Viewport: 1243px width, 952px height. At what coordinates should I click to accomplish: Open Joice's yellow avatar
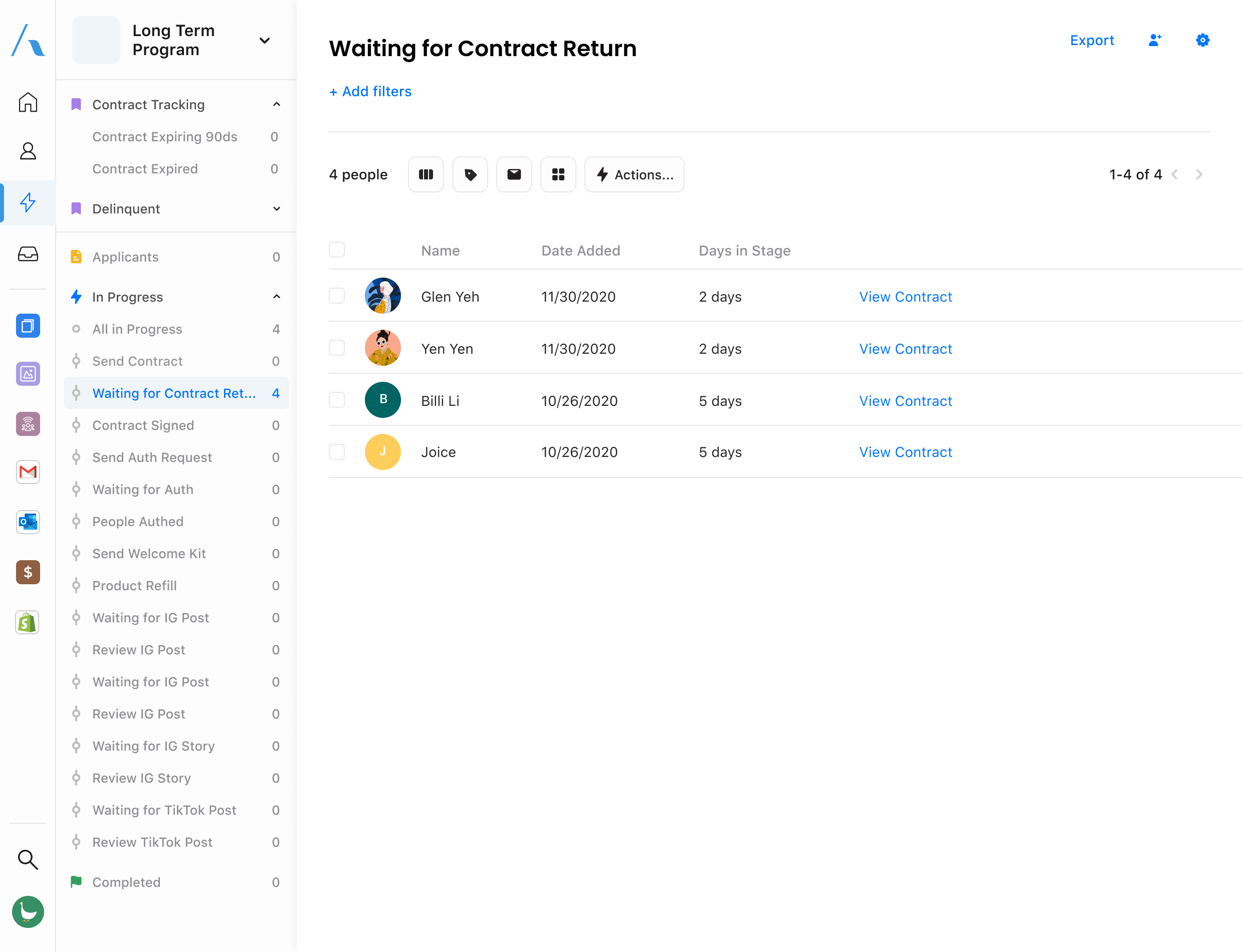382,452
